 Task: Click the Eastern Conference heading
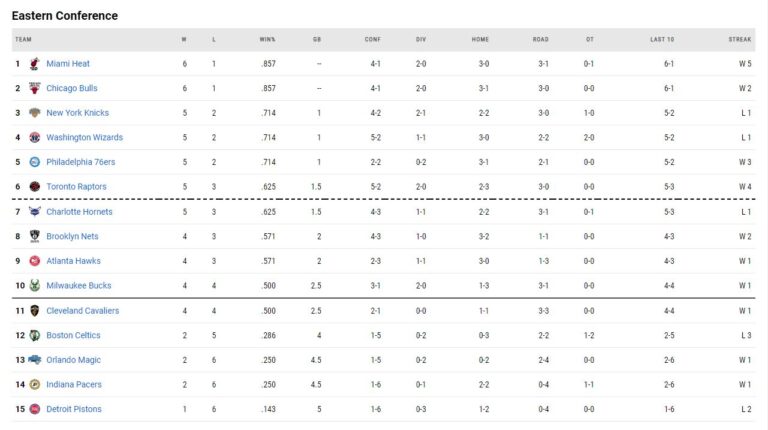[65, 16]
